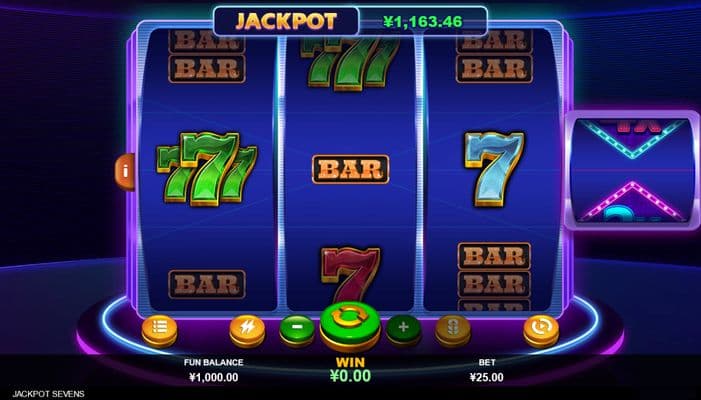The width and height of the screenshot is (701, 400).
Task: Select the center BAR symbol
Action: [x=350, y=169]
